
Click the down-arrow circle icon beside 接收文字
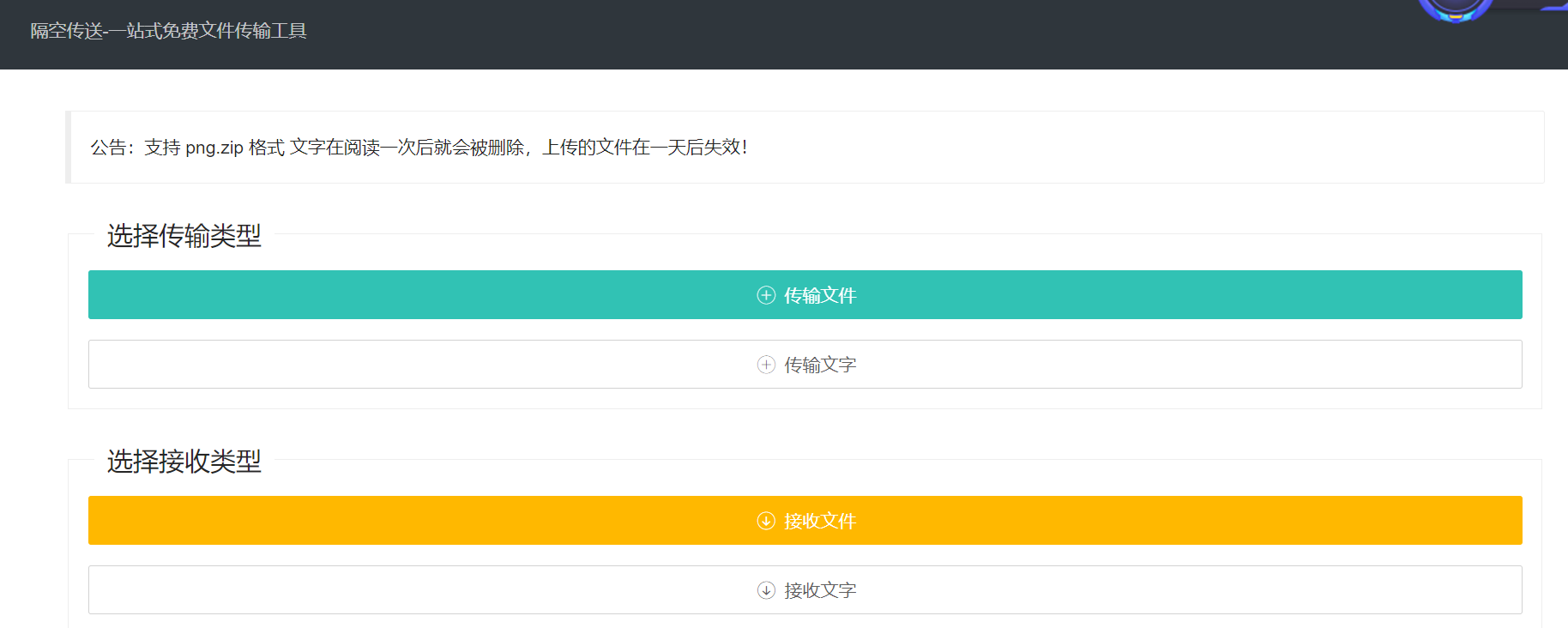tap(766, 590)
